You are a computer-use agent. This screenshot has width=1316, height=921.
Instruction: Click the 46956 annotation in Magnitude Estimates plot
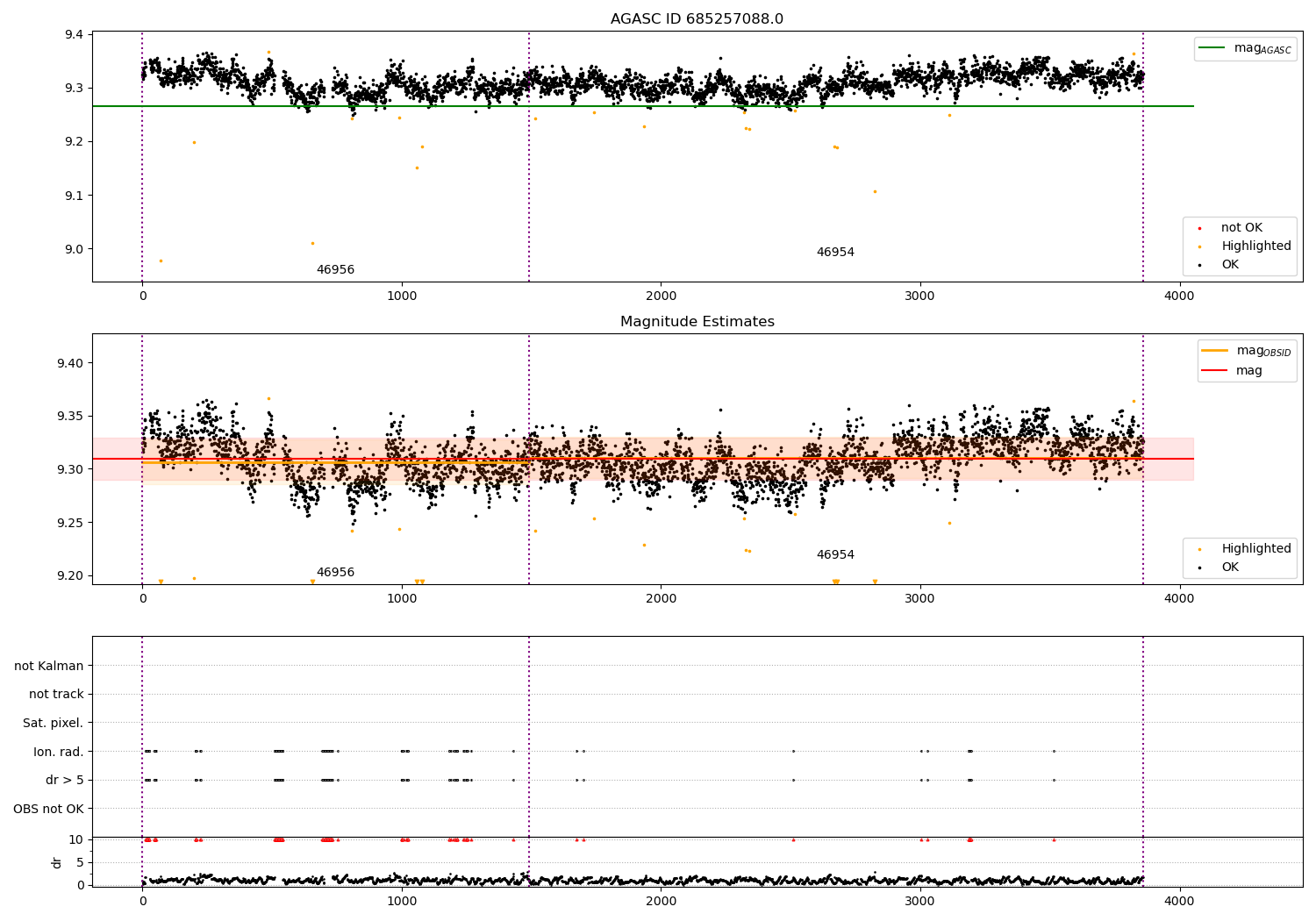[x=335, y=573]
